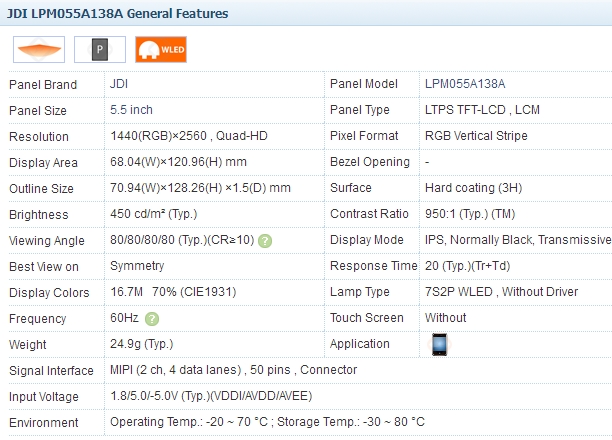Select the '20 (Typ.)(Tr+Td)' response time
This screenshot has width=612, height=440.
point(468,266)
